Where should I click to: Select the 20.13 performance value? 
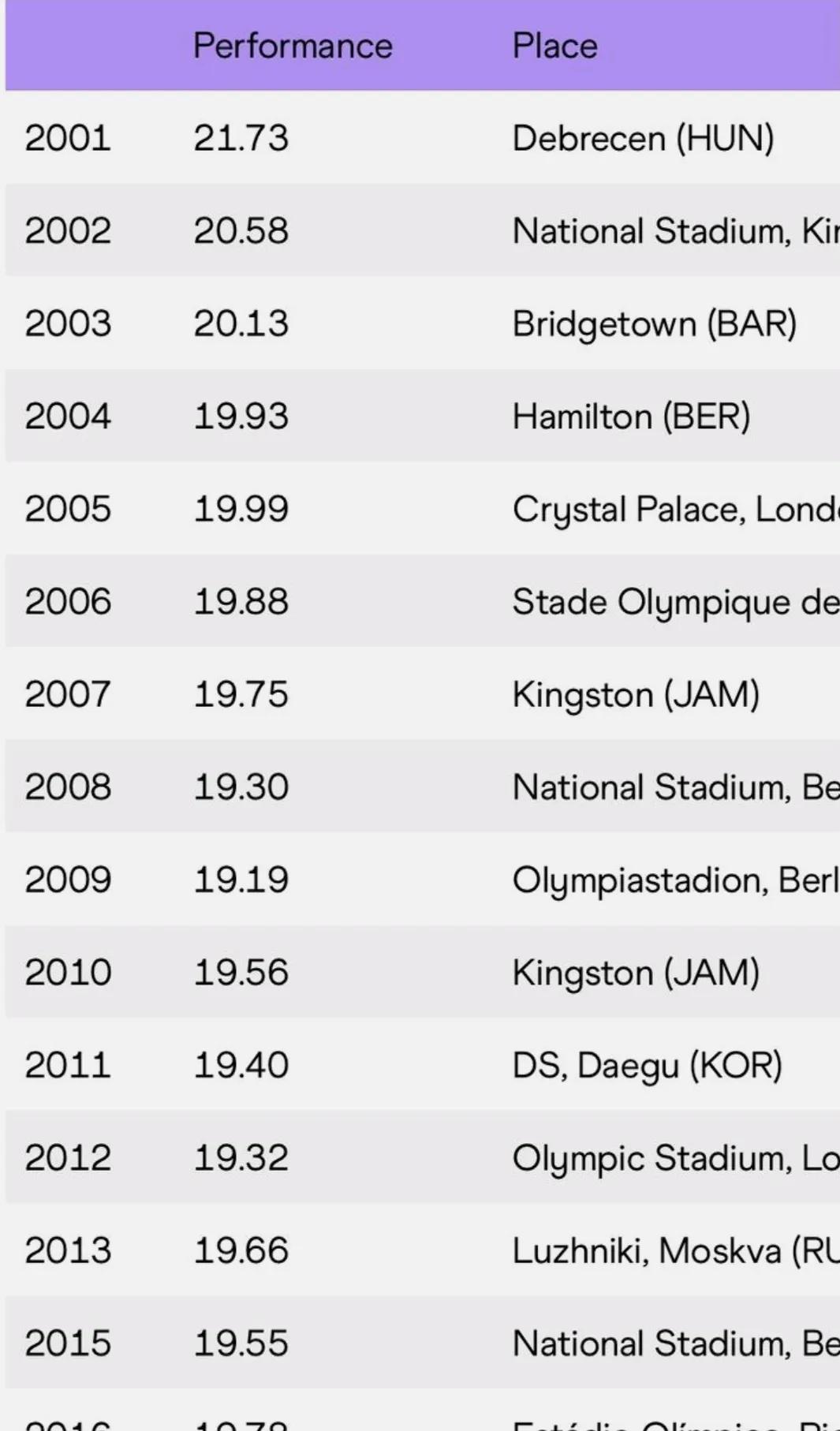pyautogui.click(x=241, y=323)
